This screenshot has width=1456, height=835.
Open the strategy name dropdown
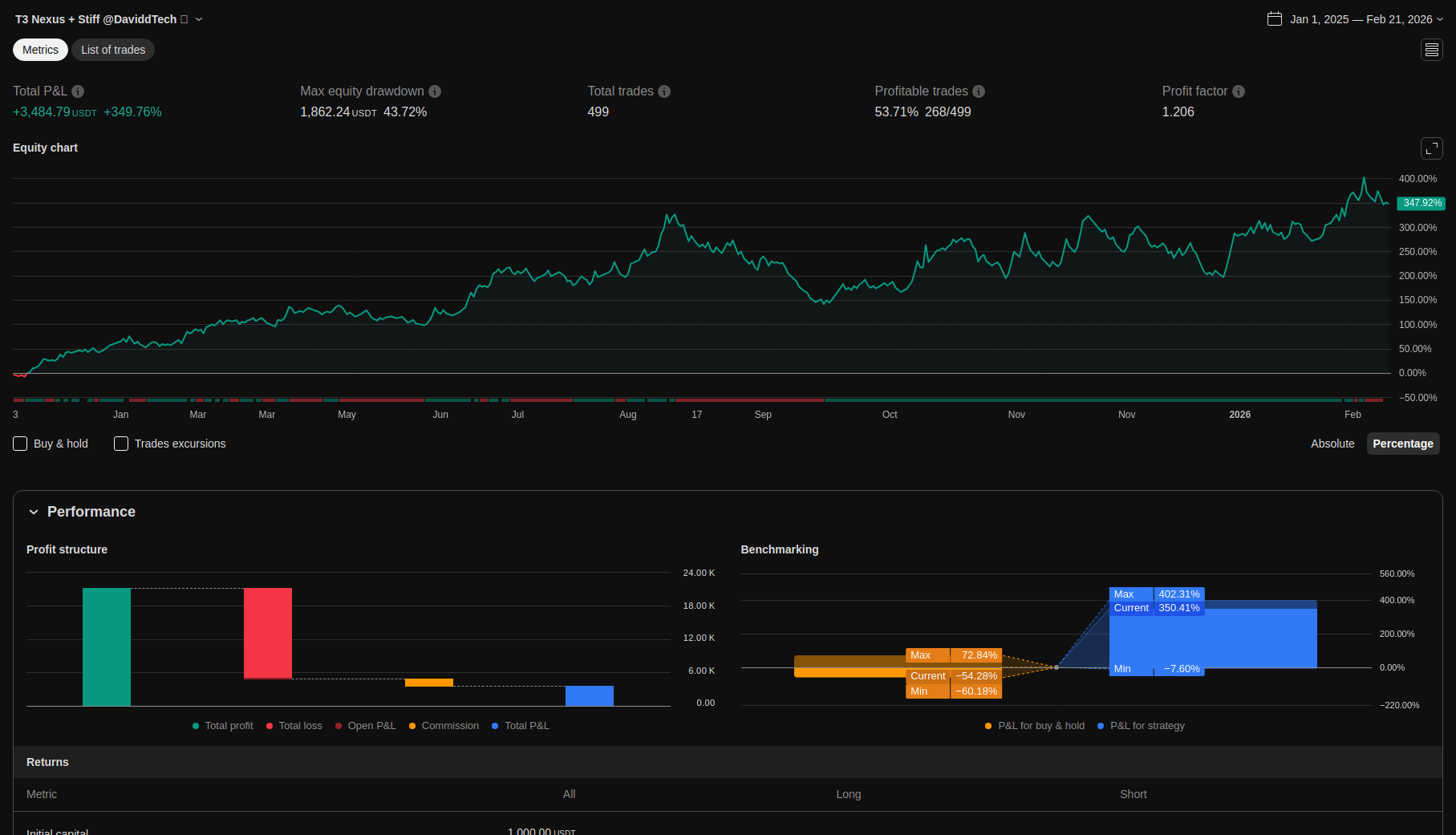199,19
